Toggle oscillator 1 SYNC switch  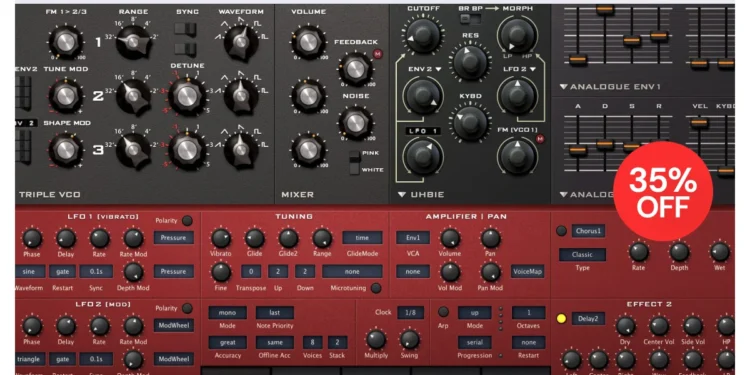(185, 29)
